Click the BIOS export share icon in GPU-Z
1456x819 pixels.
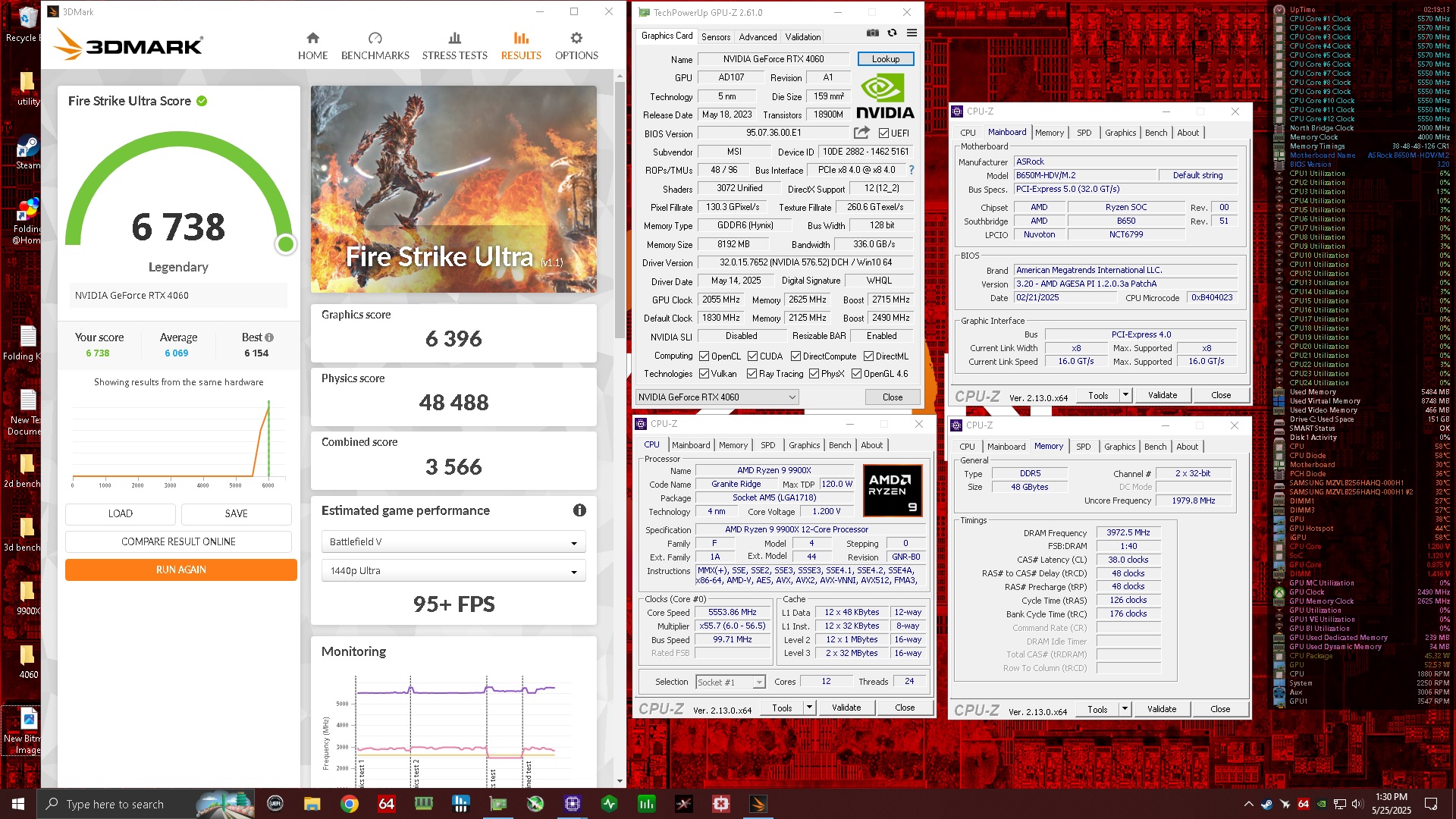[x=861, y=133]
